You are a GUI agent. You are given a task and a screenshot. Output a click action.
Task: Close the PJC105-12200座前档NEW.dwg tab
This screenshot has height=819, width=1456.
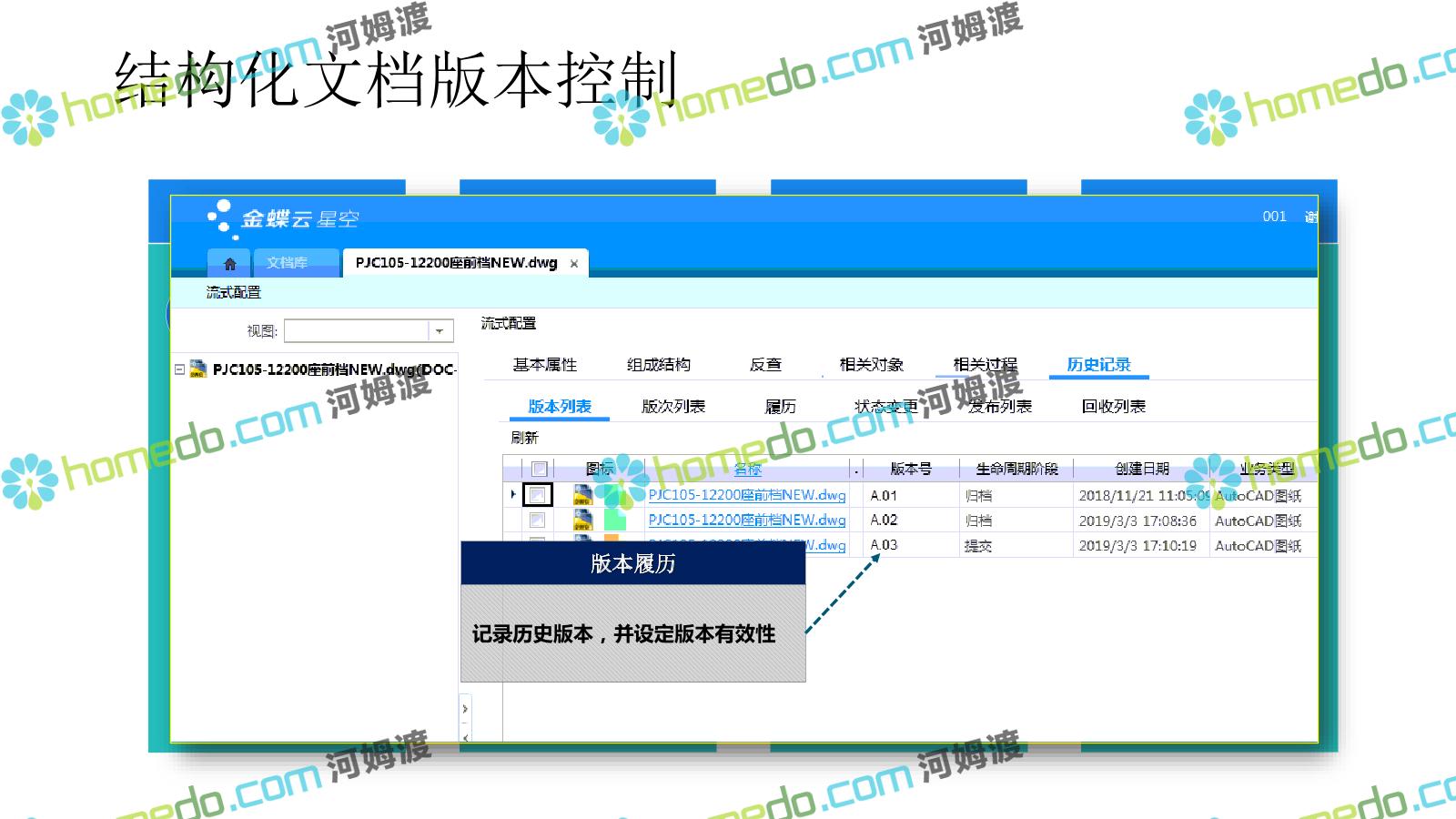coord(574,264)
